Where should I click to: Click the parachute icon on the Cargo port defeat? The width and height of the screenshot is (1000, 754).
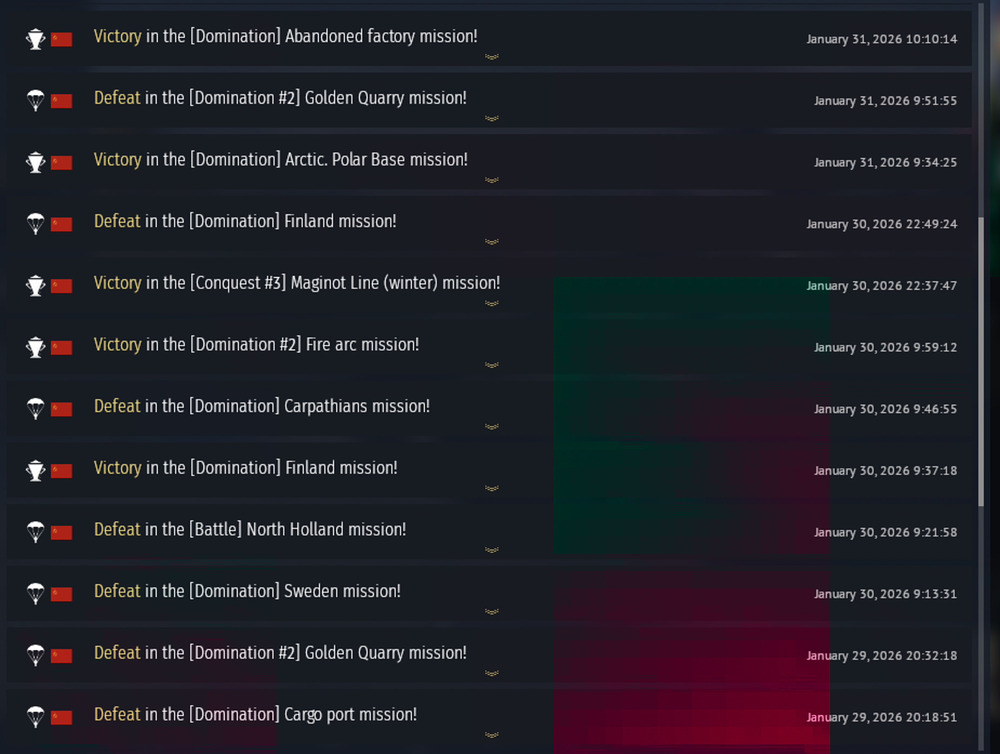35,717
